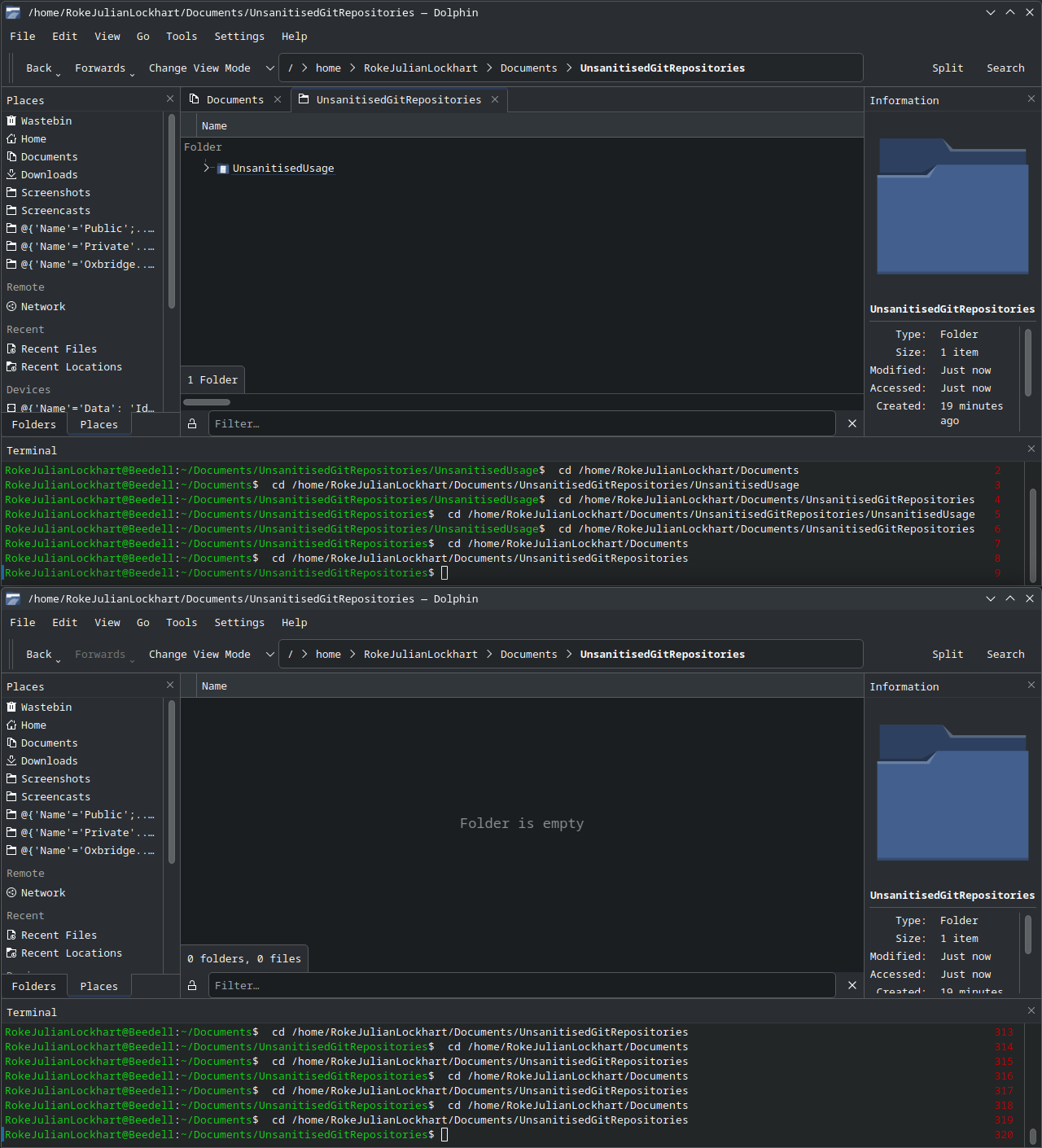Click the Downloads icon in the bottom window's Places
This screenshot has height=1148, width=1042.
[x=11, y=760]
